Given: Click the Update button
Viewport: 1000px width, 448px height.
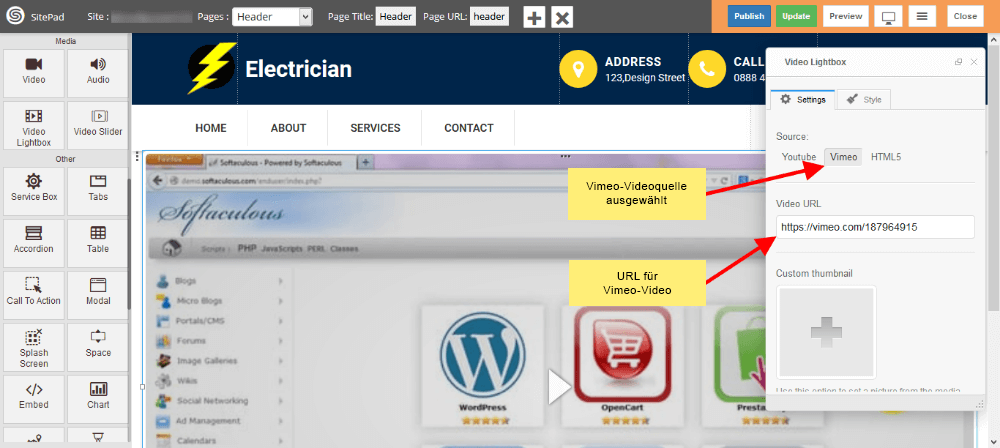Looking at the screenshot, I should click(x=796, y=17).
